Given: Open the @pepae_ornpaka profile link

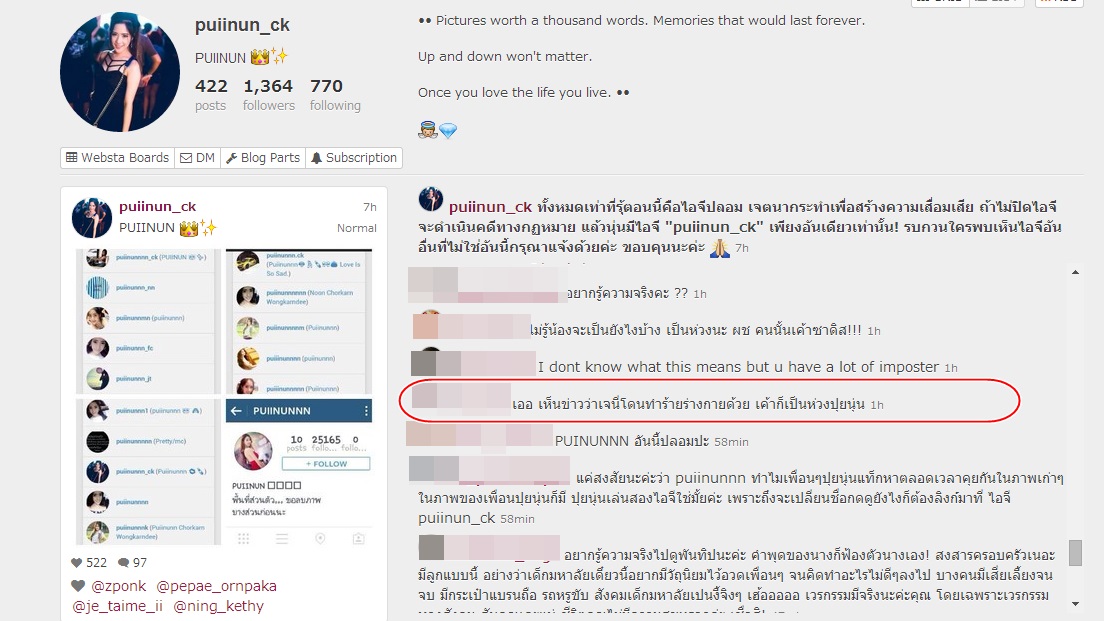Looking at the screenshot, I should click(216, 586).
